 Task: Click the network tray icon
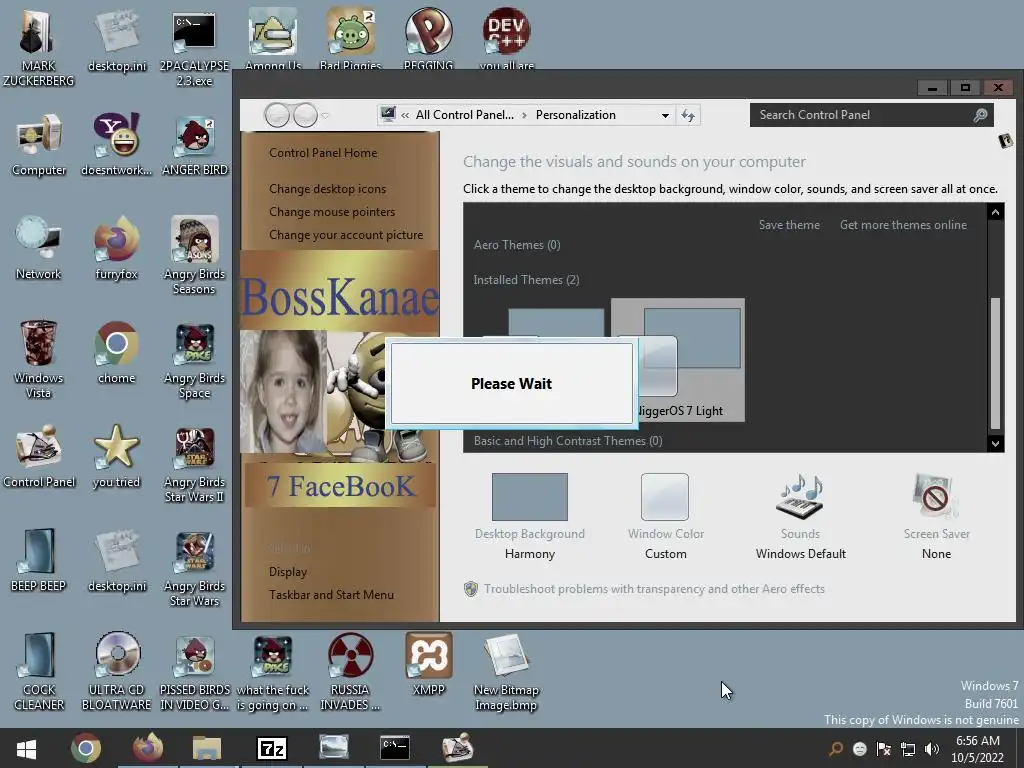tap(908, 749)
